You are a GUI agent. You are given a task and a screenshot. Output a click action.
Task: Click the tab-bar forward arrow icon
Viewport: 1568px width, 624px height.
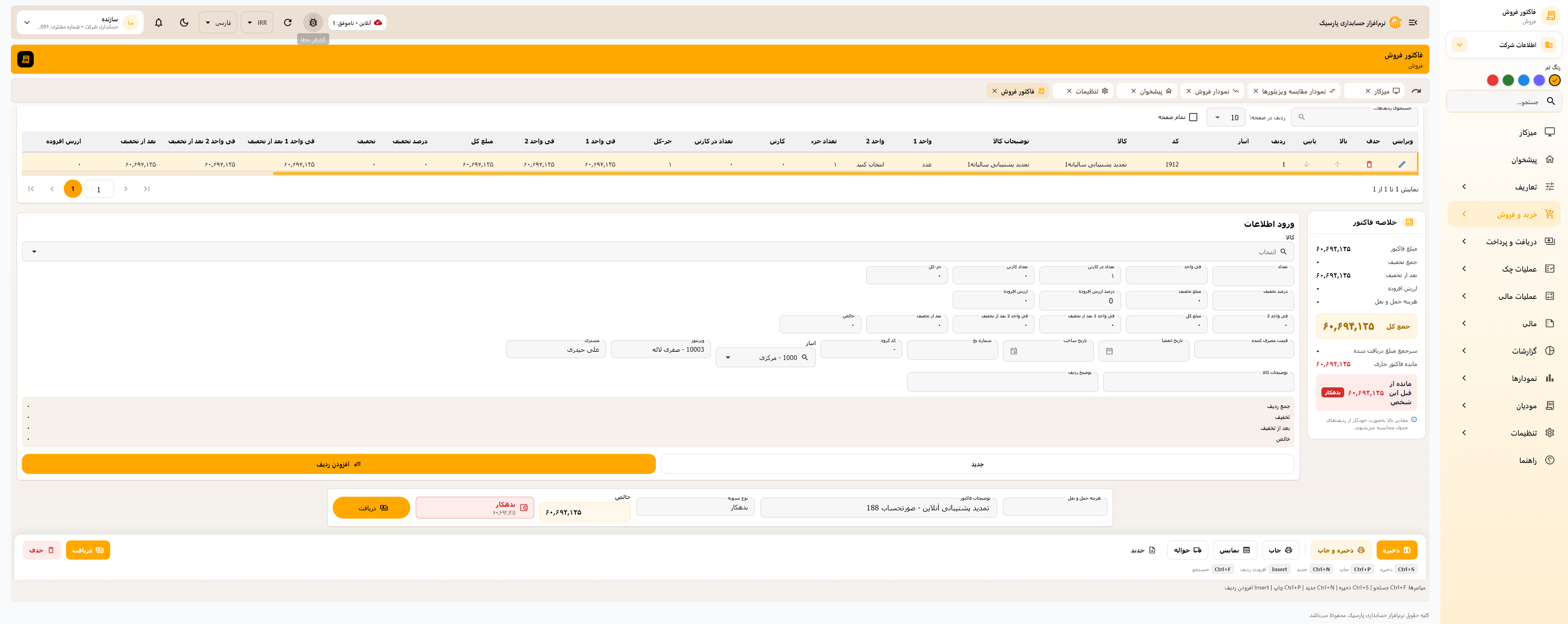click(1416, 91)
